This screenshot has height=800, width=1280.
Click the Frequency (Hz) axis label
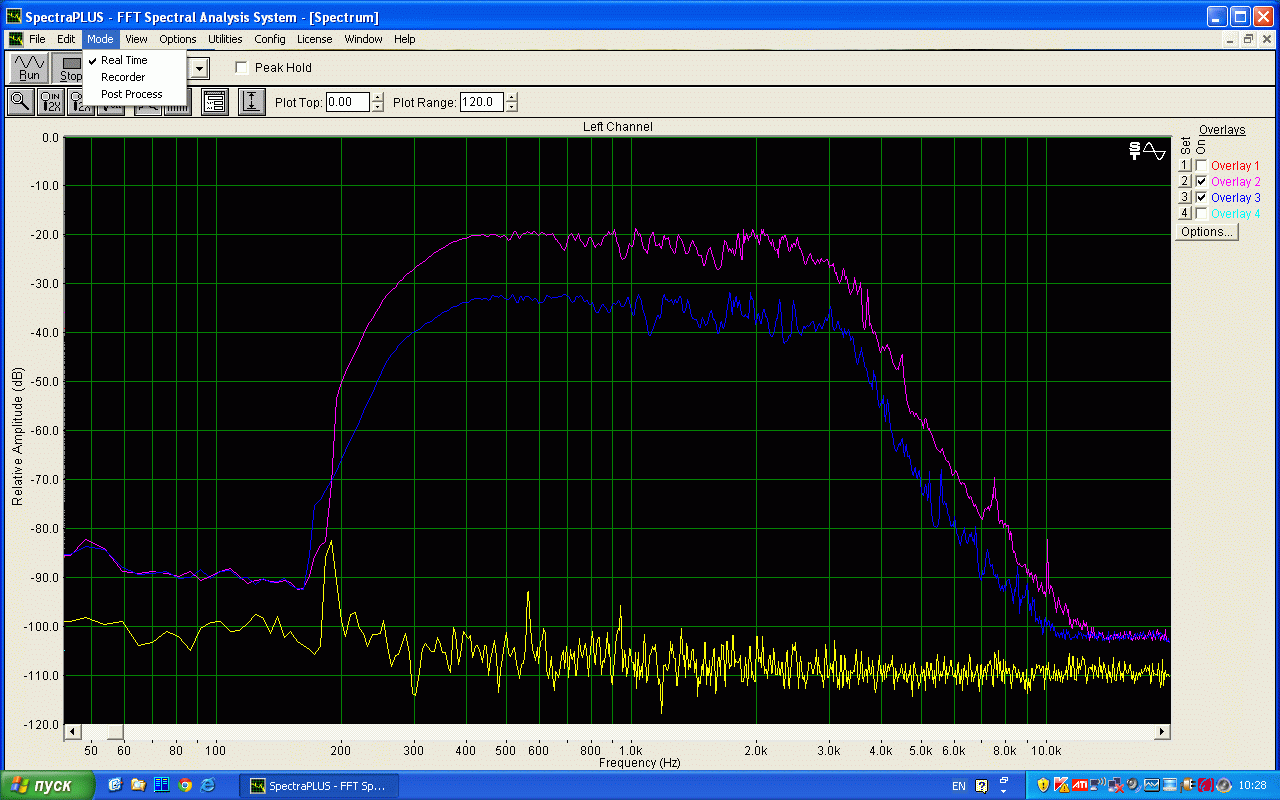640,763
